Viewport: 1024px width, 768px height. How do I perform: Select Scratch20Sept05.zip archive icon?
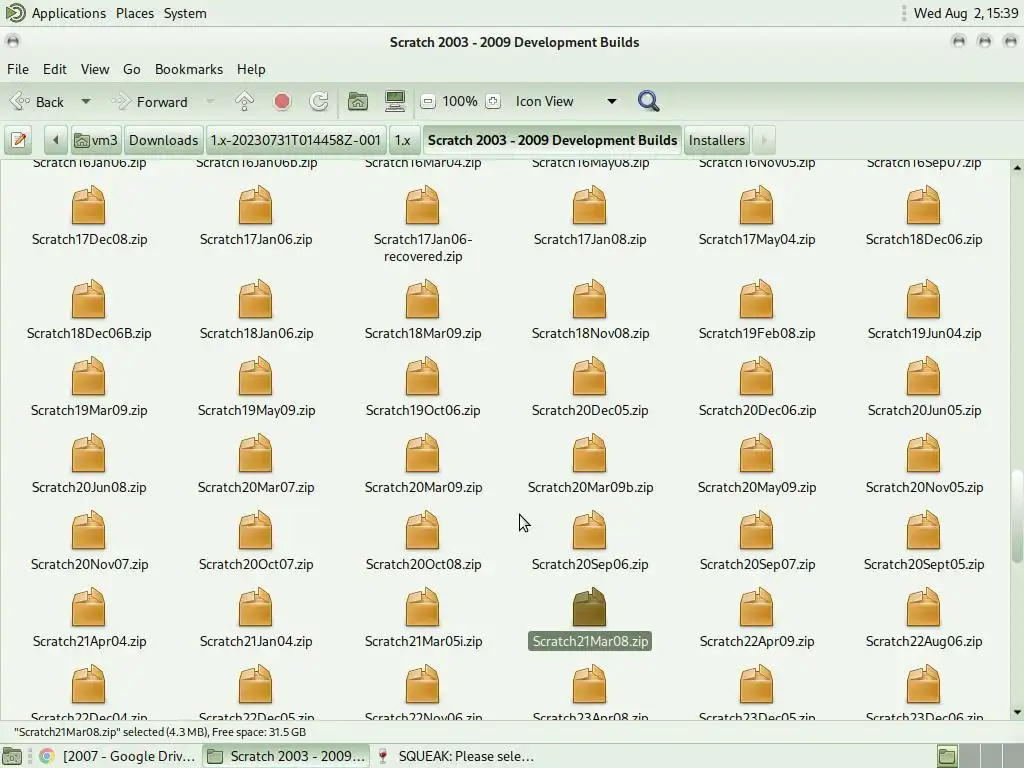[x=923, y=530]
